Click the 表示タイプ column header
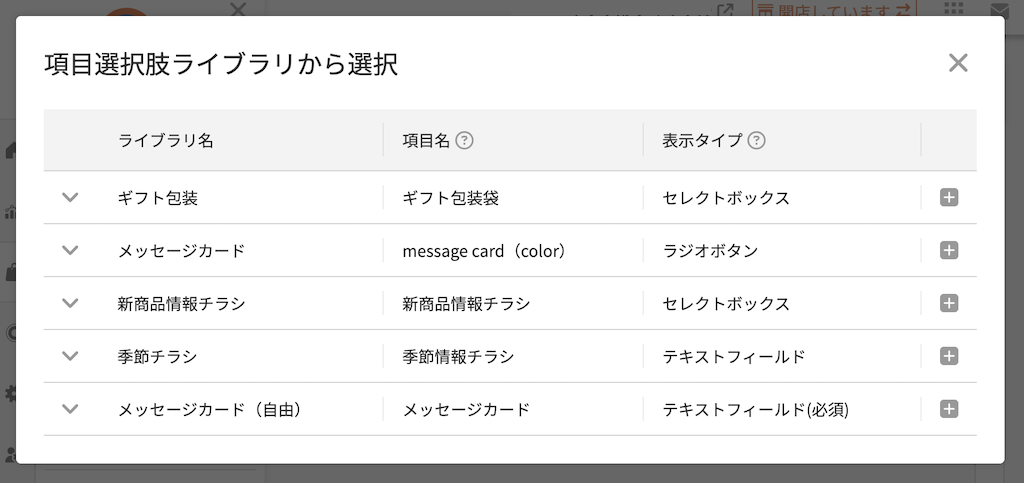This screenshot has height=483, width=1024. click(x=702, y=140)
